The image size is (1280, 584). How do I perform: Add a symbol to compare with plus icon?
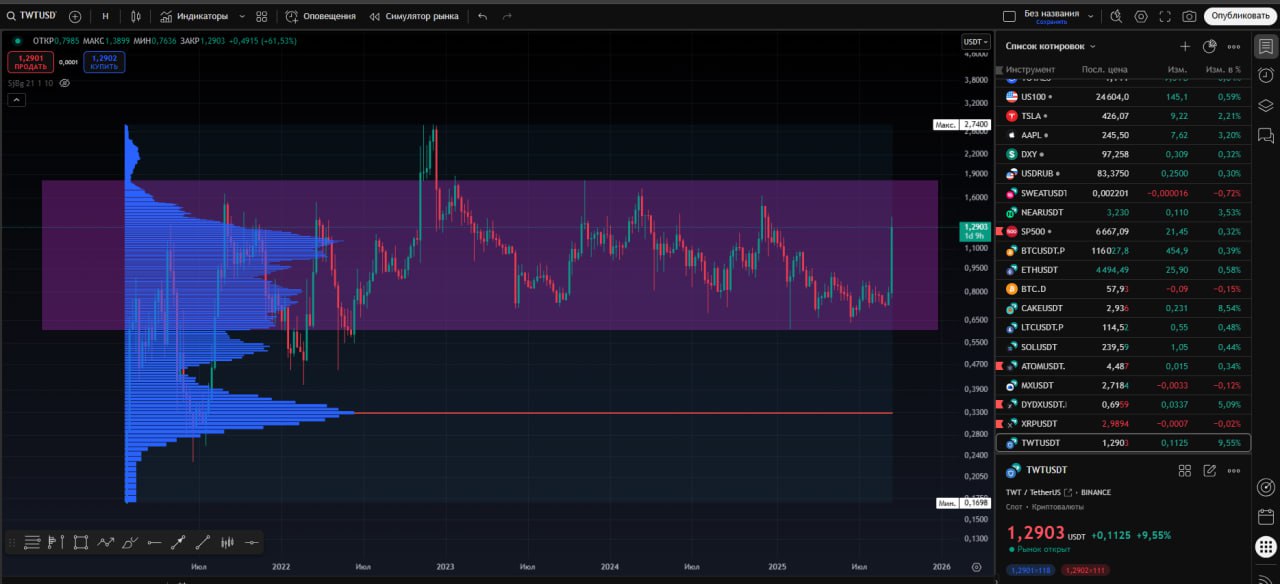coord(75,16)
